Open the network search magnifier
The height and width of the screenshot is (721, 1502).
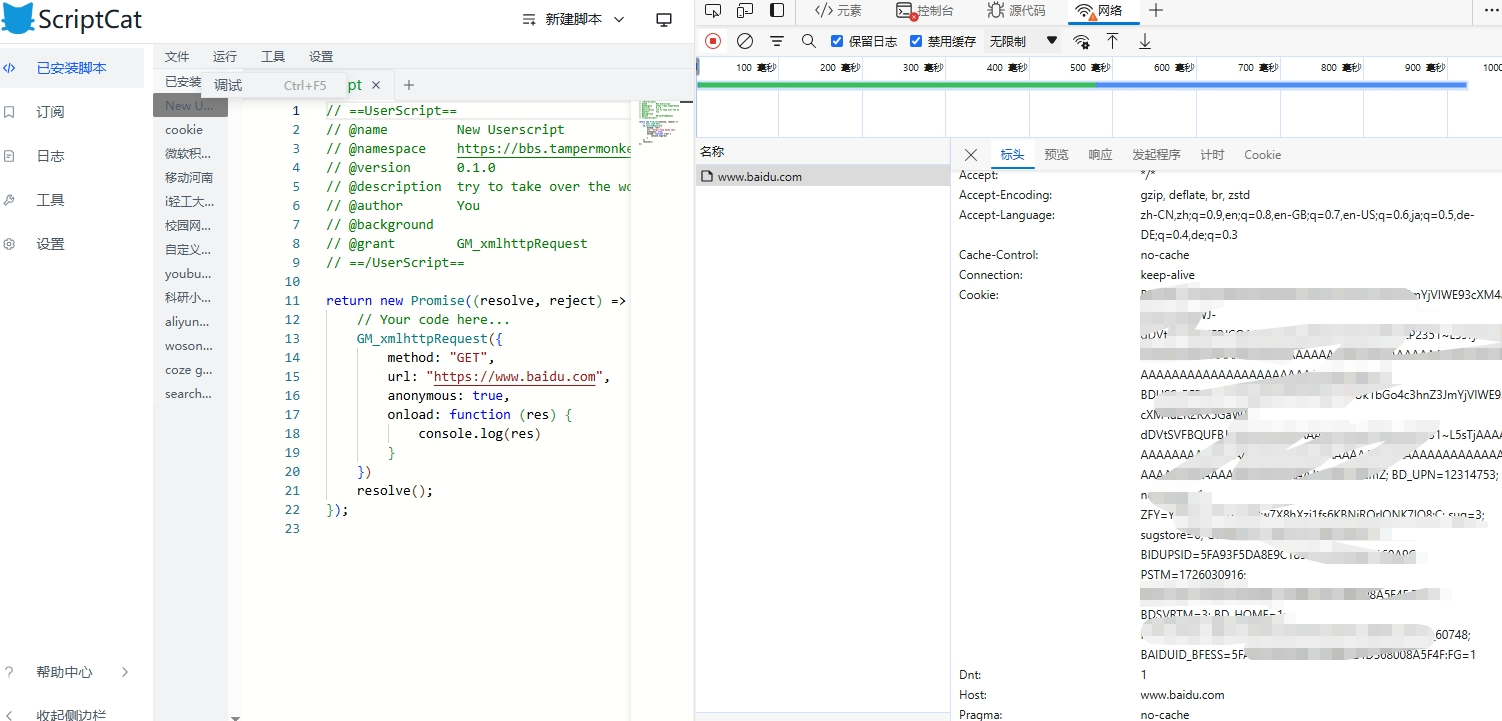pos(808,41)
